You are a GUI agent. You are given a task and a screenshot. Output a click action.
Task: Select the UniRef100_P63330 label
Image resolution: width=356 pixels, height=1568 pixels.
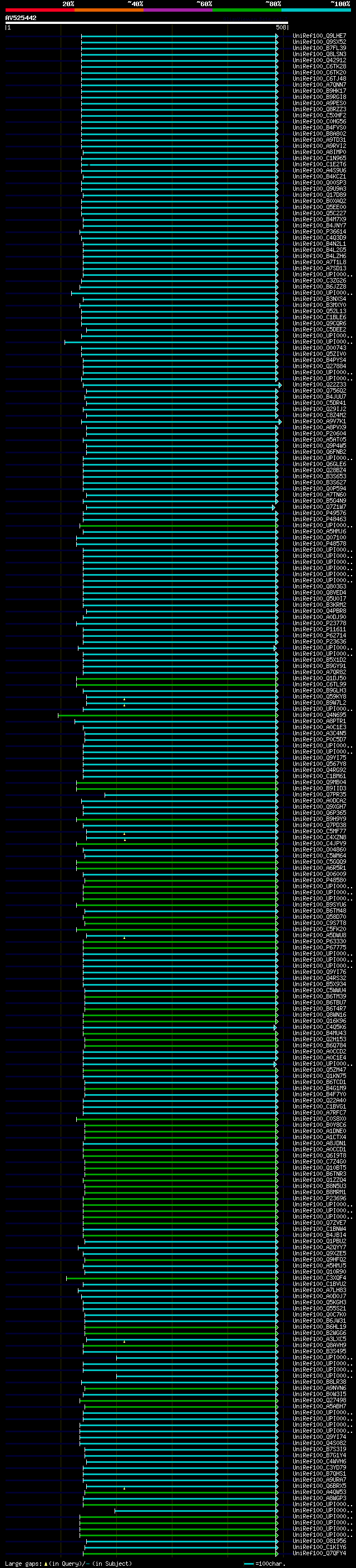tap(319, 942)
